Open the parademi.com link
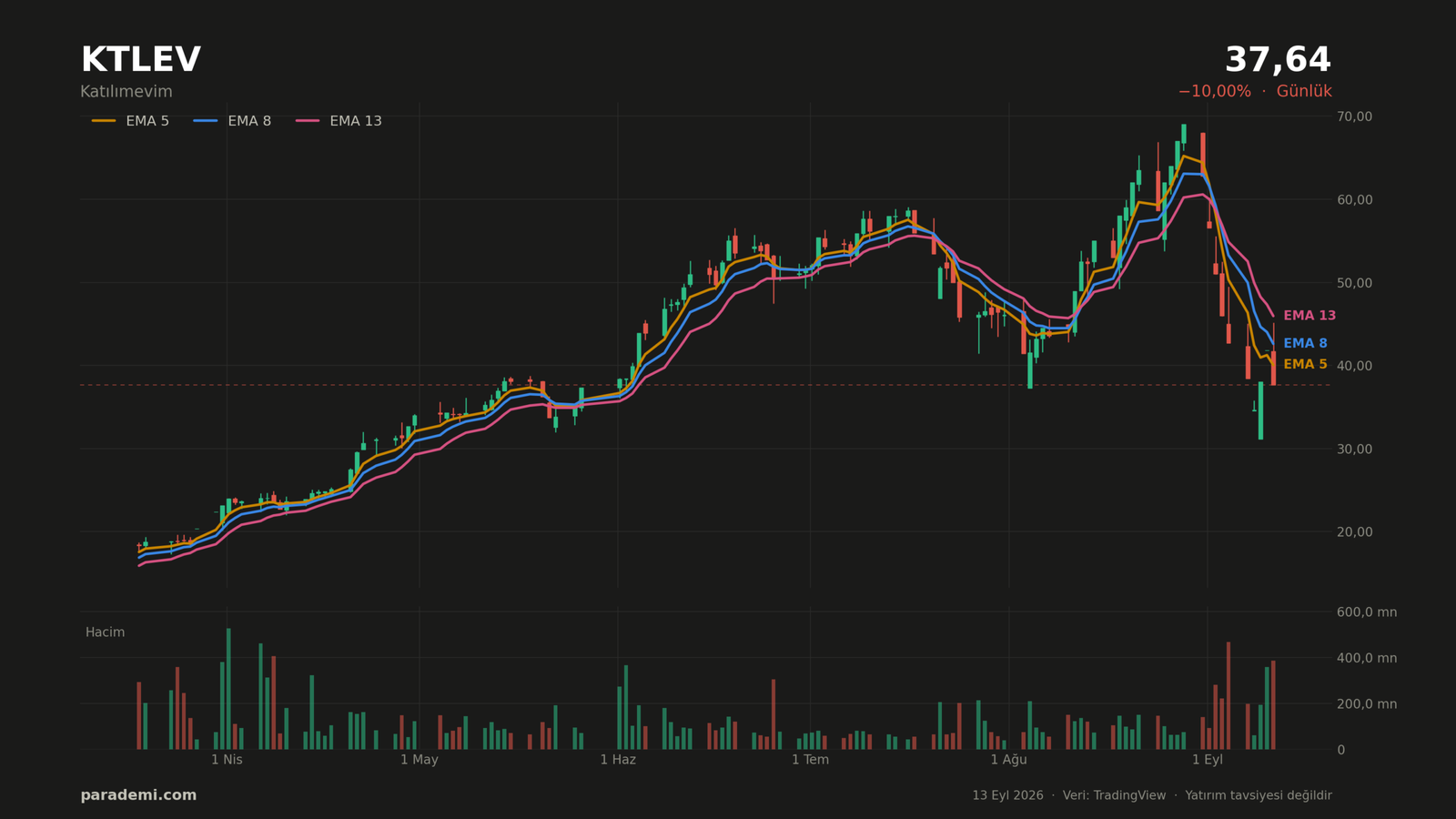Viewport: 1456px width, 819px height. [138, 795]
